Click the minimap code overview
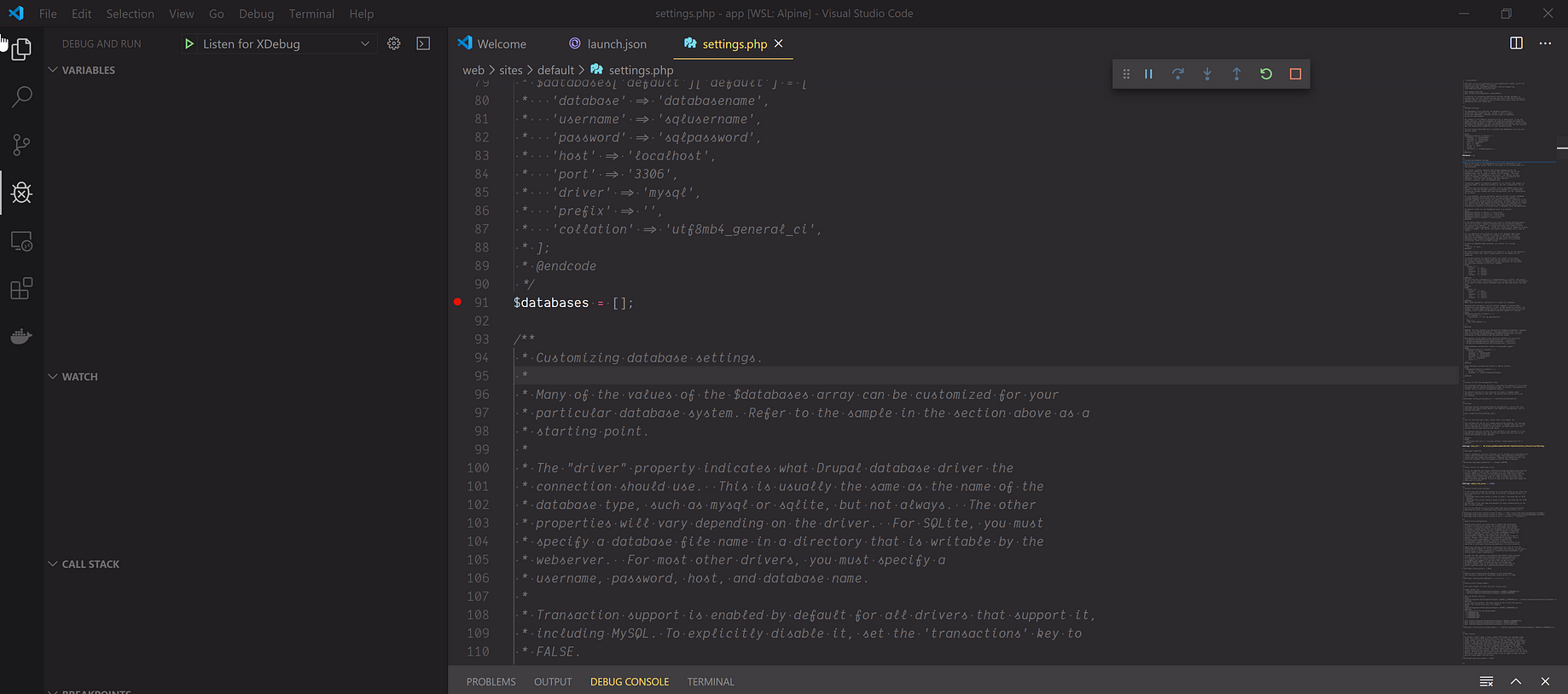Image resolution: width=1568 pixels, height=694 pixels. click(x=1508, y=370)
